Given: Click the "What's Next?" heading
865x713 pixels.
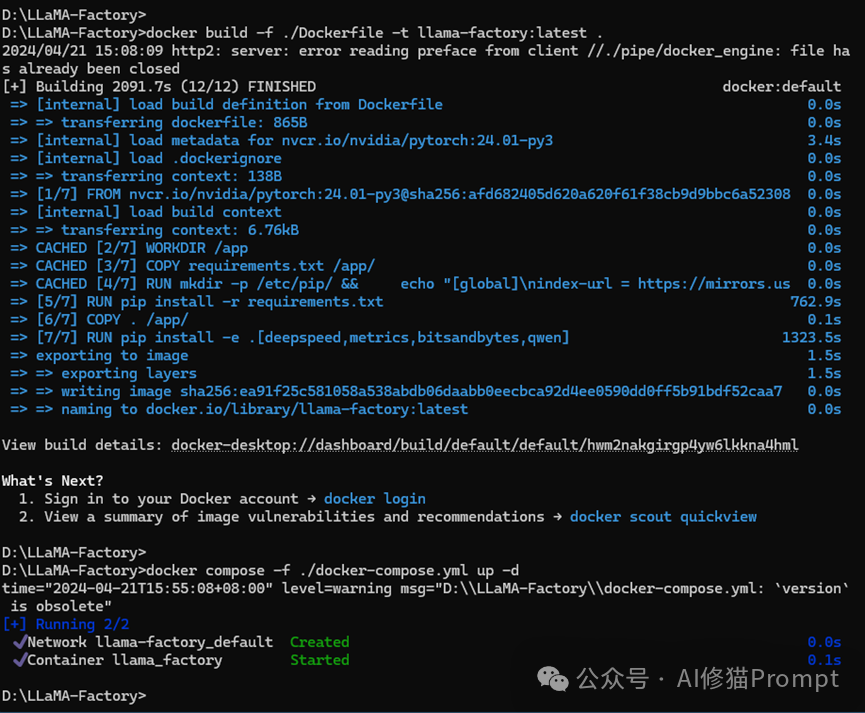Looking at the screenshot, I should [x=53, y=481].
